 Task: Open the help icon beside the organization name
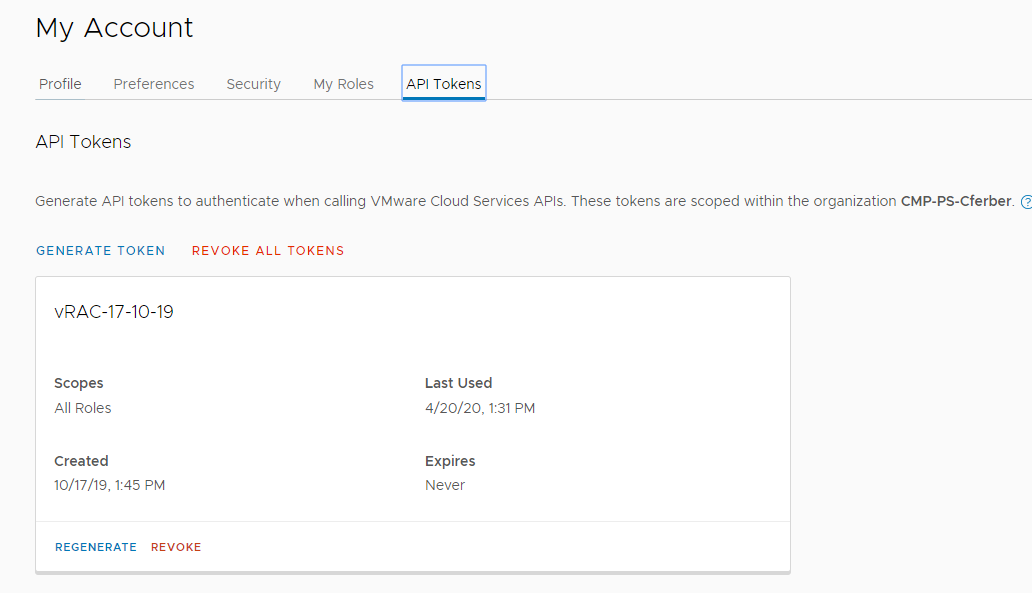point(1026,202)
